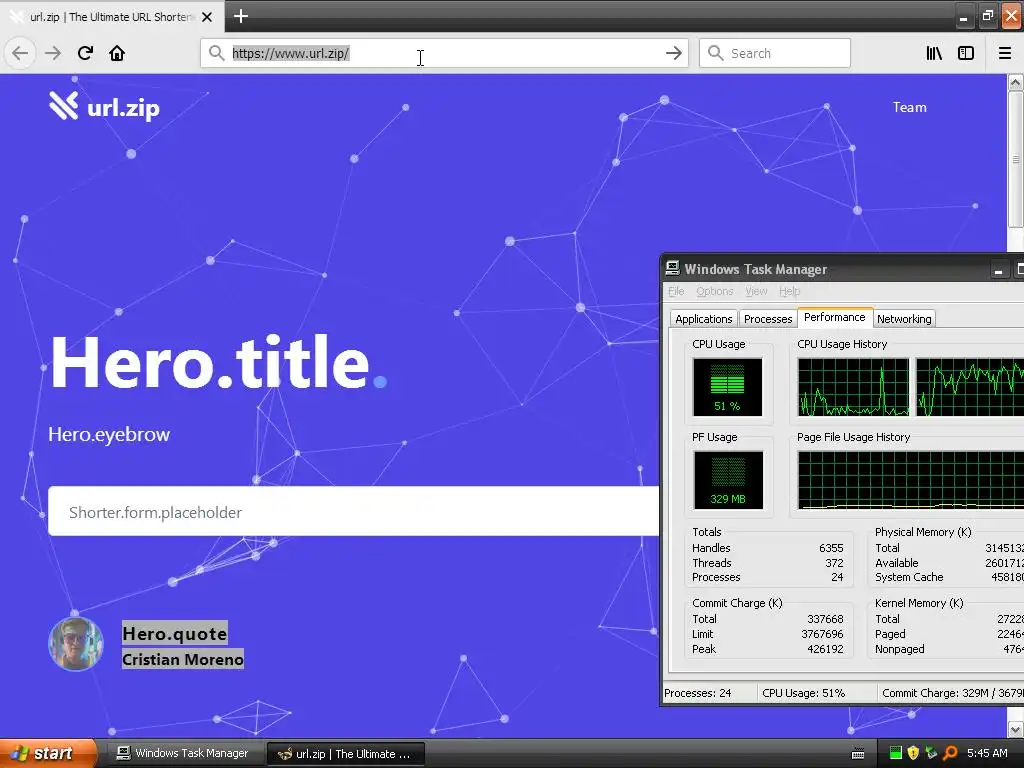The image size is (1024, 768).
Task: Click the Cristian Moreno avatar photo
Action: 76,643
